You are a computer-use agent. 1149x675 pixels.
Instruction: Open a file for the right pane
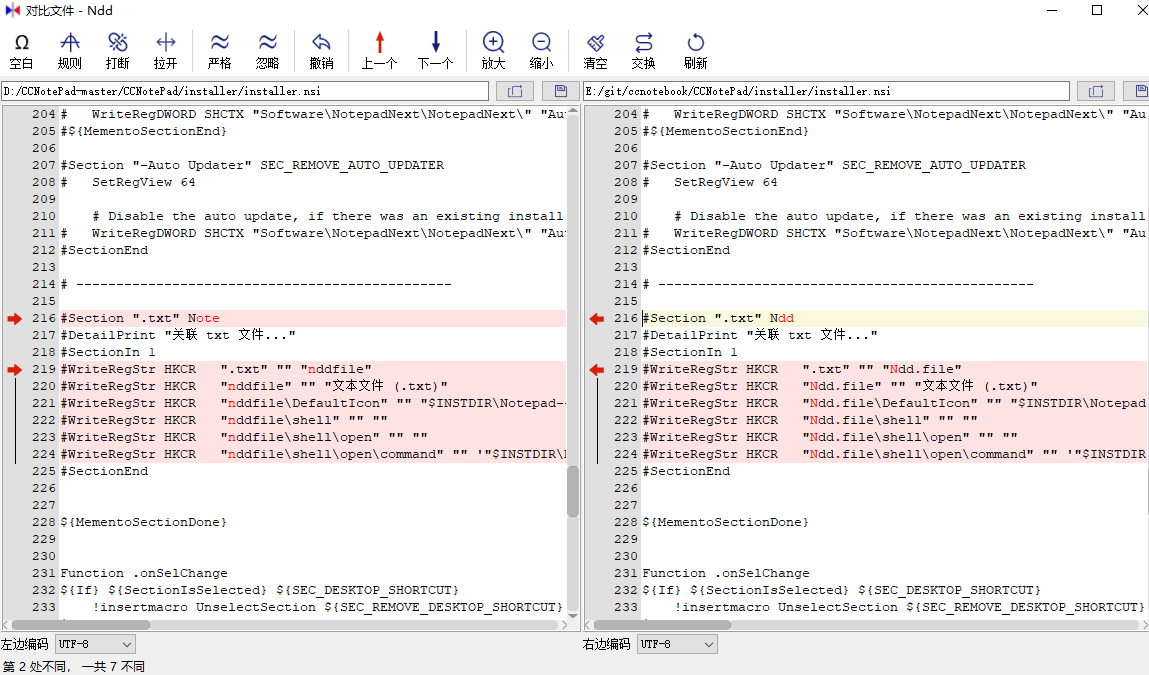click(x=1096, y=91)
